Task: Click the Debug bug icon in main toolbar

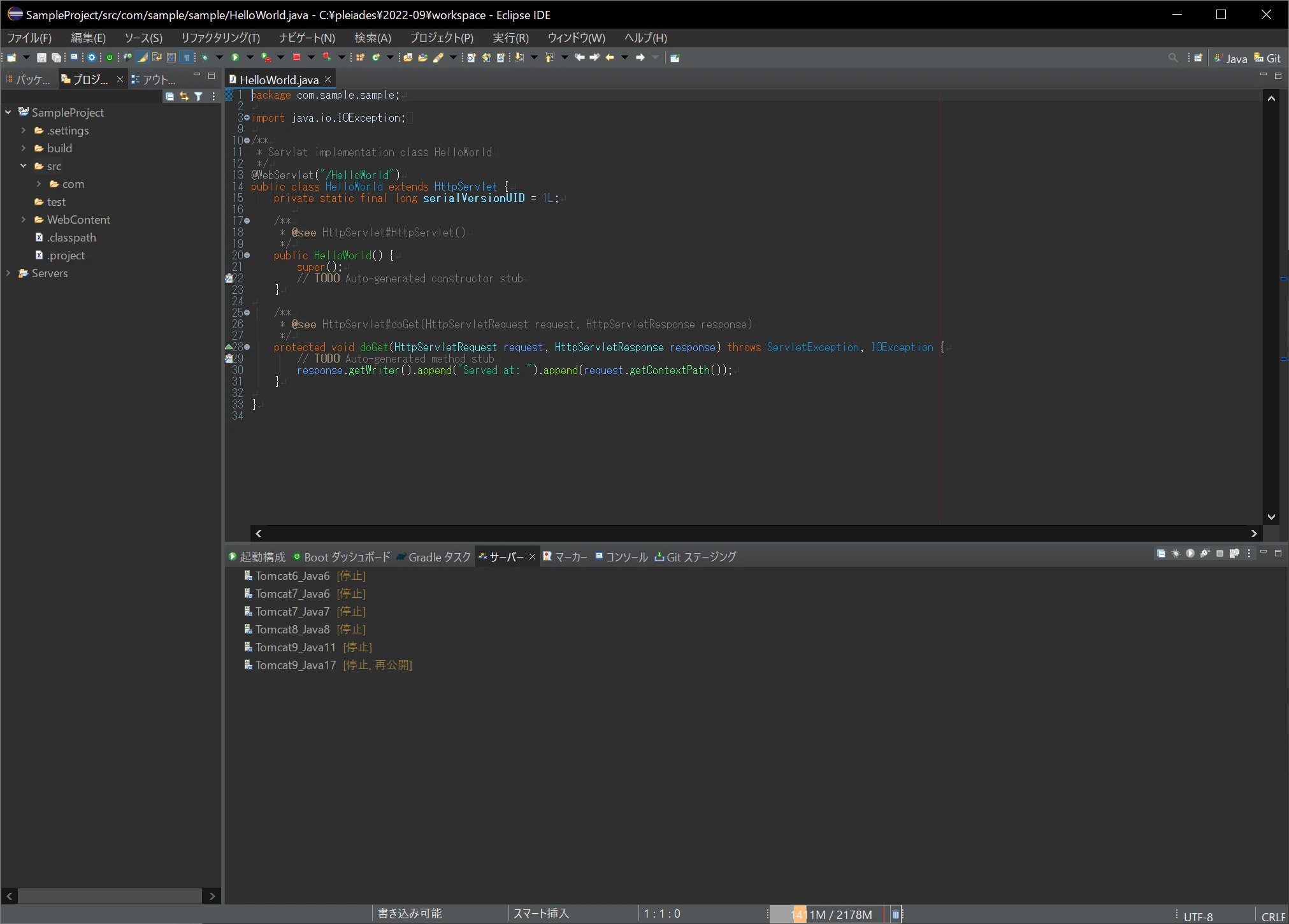Action: coord(205,58)
